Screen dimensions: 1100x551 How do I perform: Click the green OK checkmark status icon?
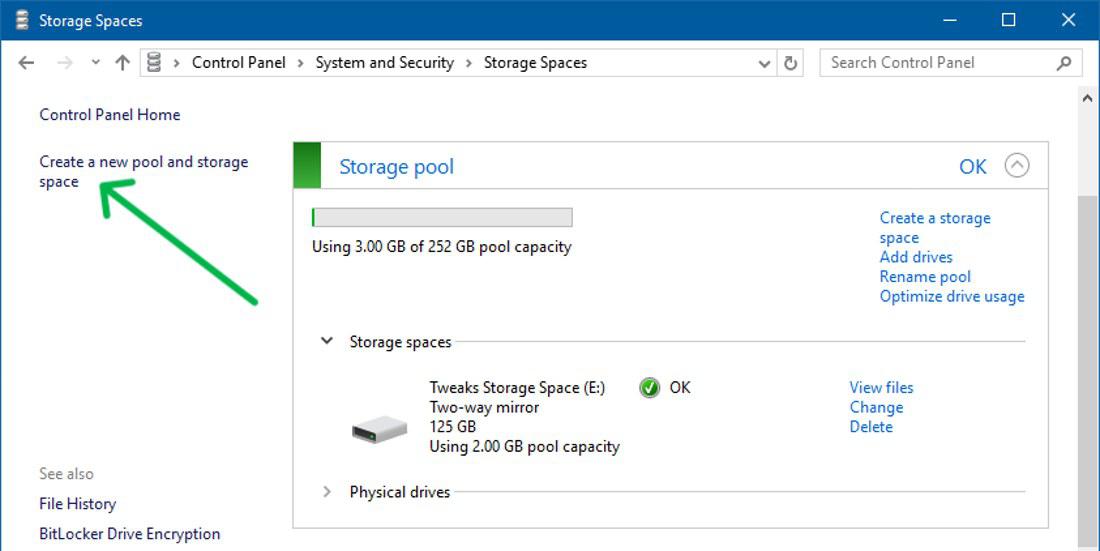(650, 388)
